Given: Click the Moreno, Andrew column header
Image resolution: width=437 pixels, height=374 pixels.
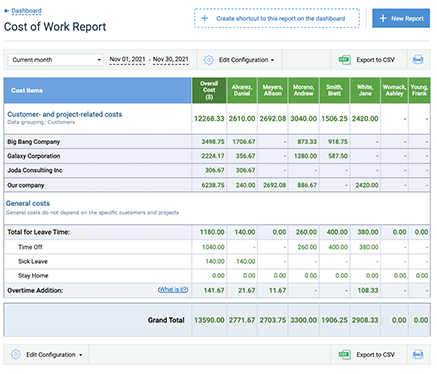Looking at the screenshot, I should point(303,90).
